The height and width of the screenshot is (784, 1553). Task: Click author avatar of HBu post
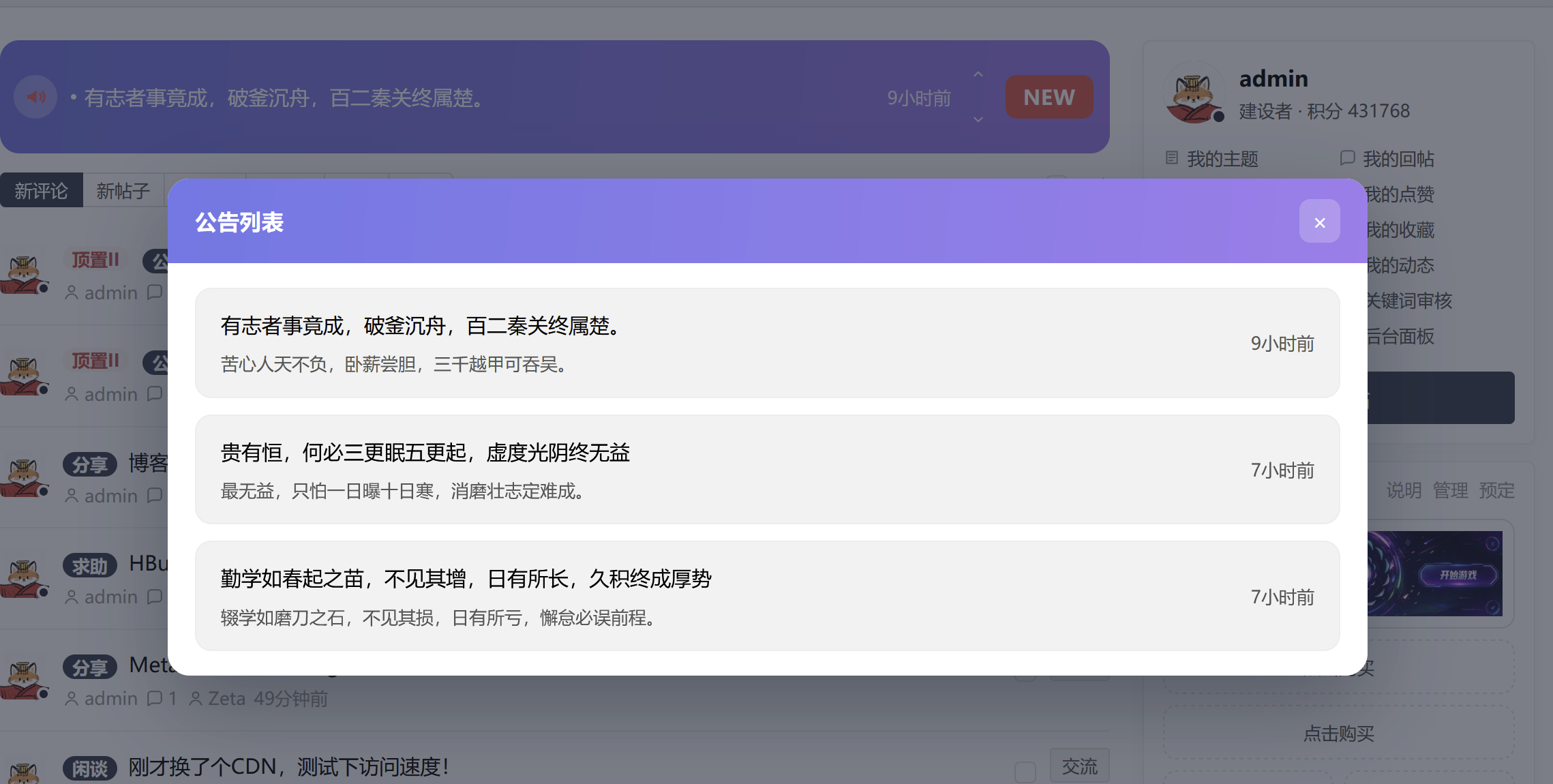pyautogui.click(x=25, y=578)
